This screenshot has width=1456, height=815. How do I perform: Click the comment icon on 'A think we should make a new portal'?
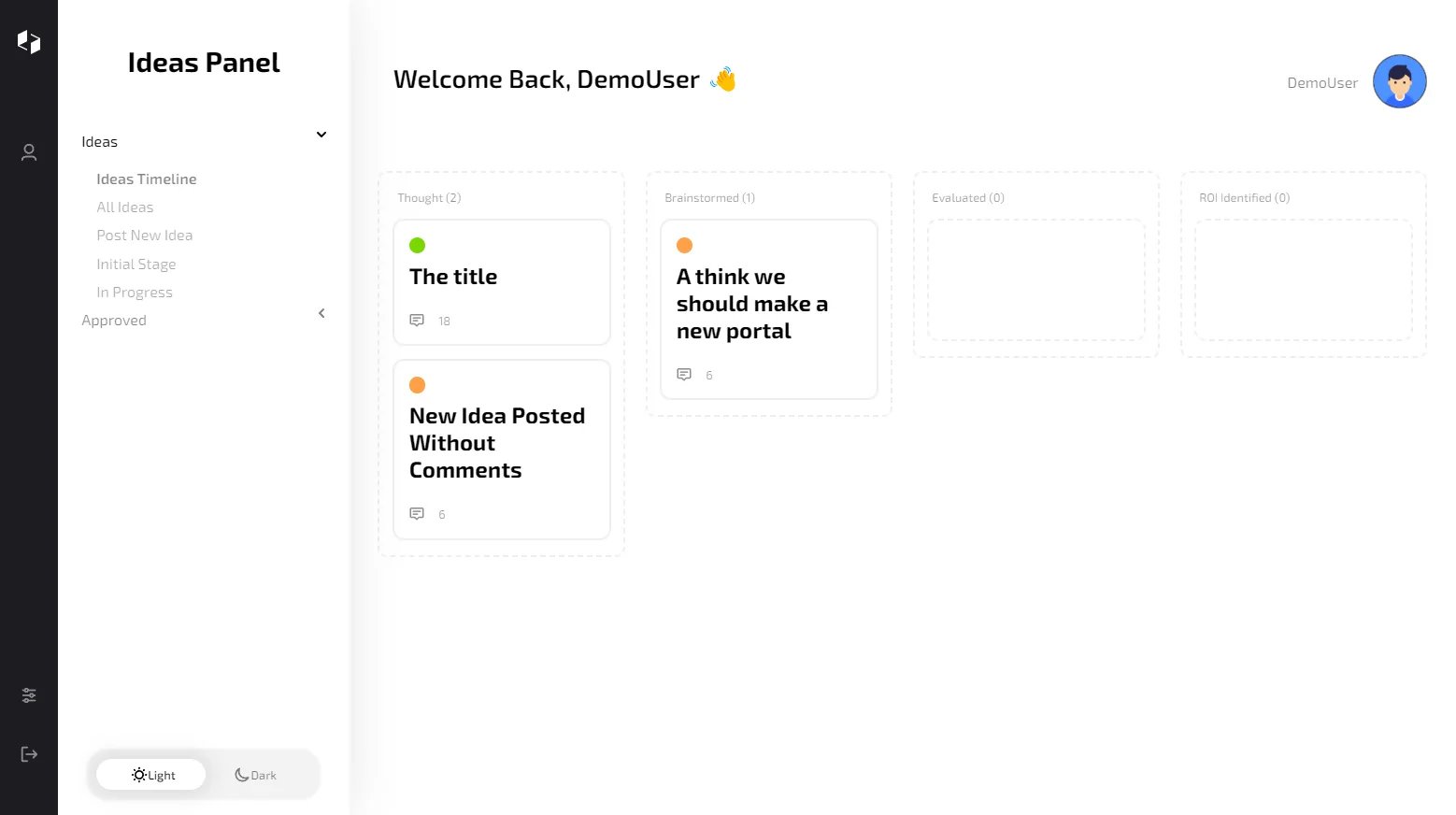pyautogui.click(x=684, y=374)
